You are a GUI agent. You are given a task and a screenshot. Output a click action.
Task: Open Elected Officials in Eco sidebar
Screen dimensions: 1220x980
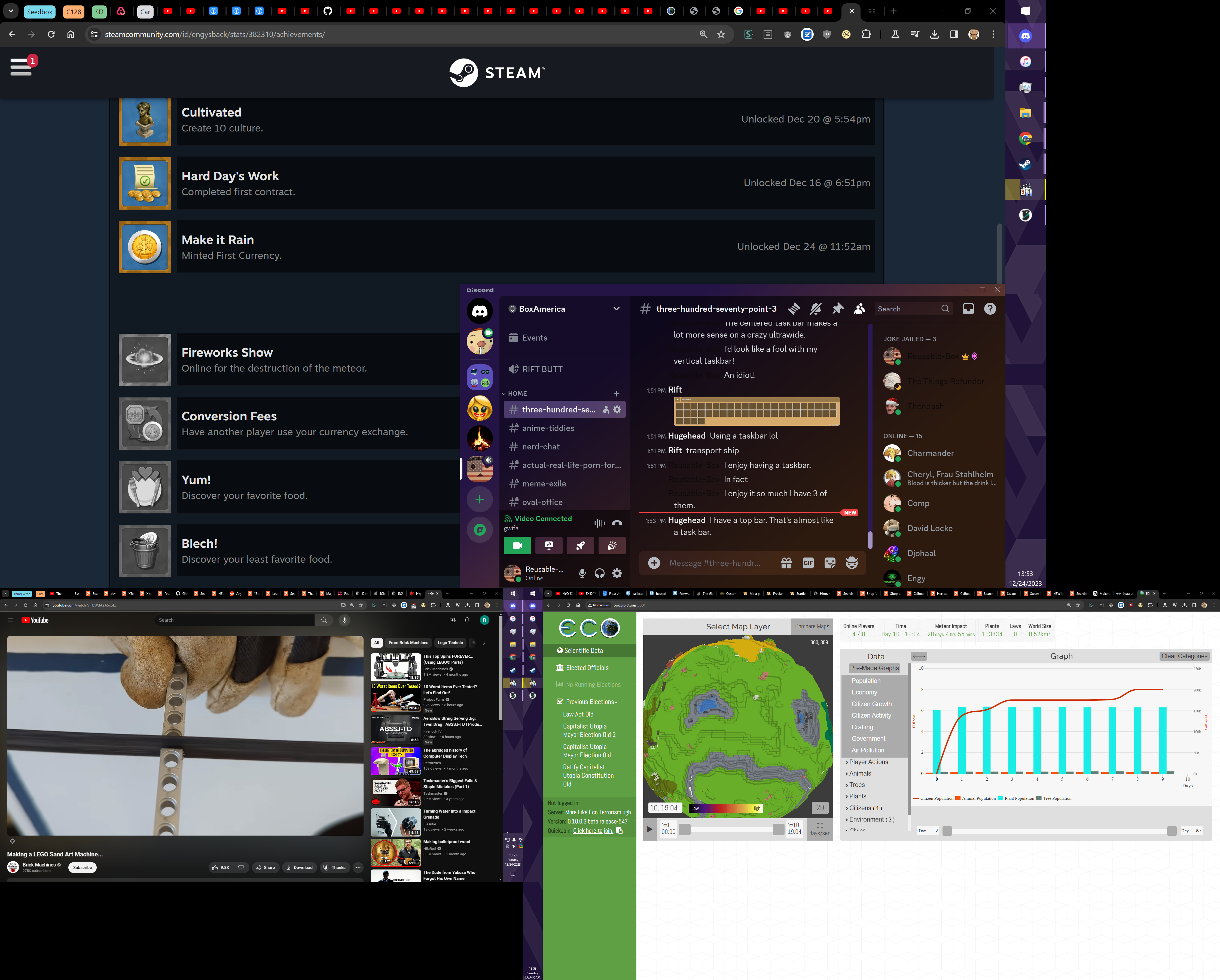pos(582,668)
